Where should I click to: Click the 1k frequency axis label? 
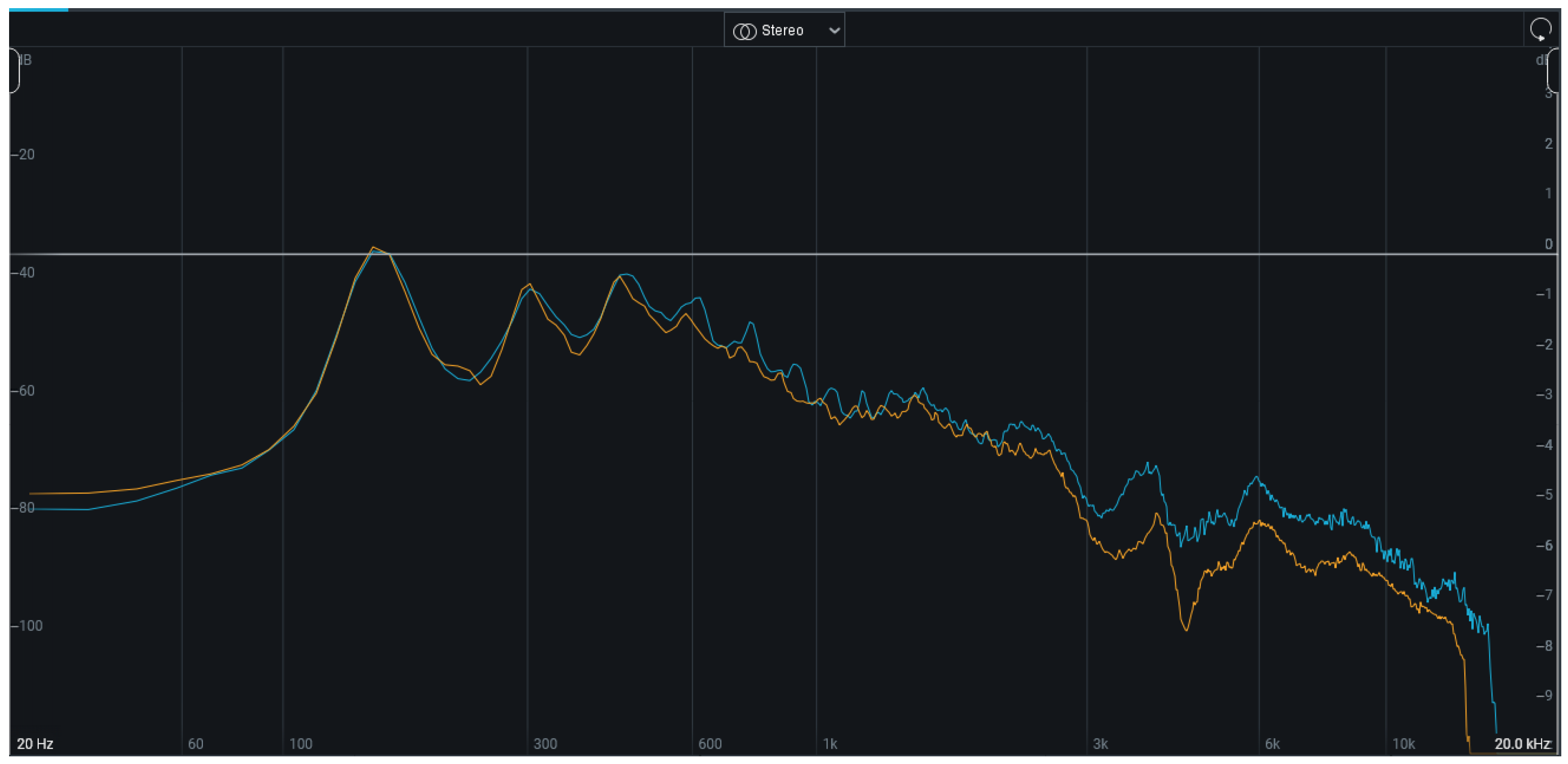click(x=829, y=744)
